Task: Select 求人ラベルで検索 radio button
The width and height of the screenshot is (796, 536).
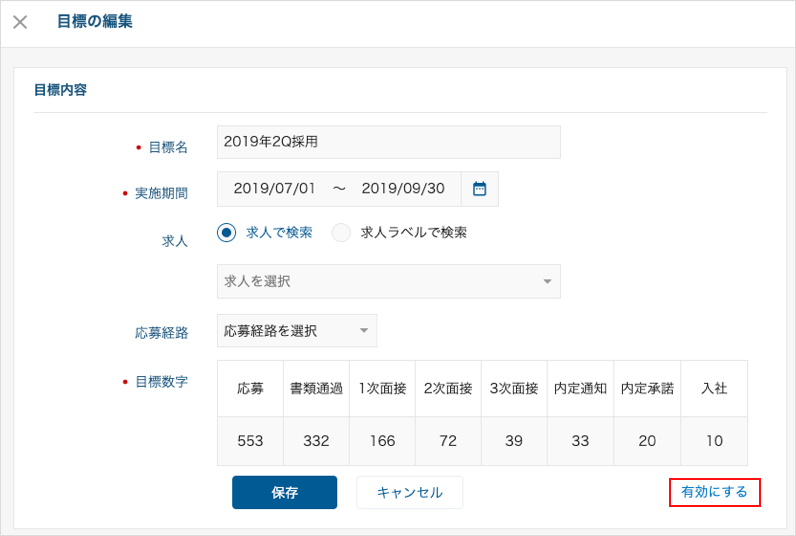Action: tap(341, 232)
